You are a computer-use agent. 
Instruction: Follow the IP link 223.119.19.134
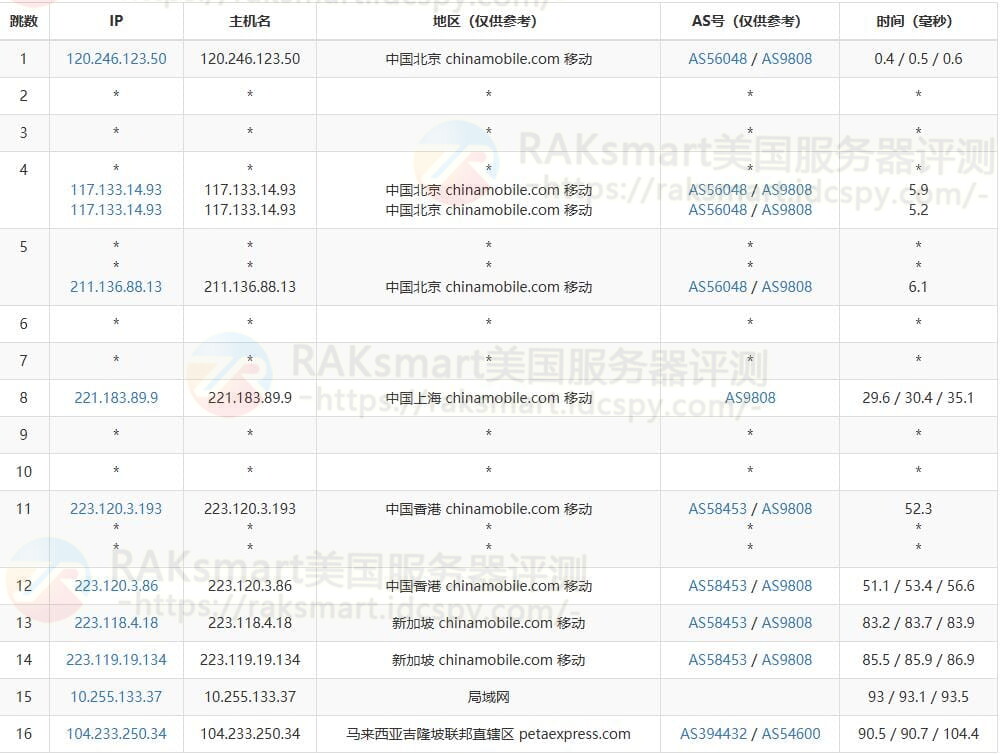(116, 660)
